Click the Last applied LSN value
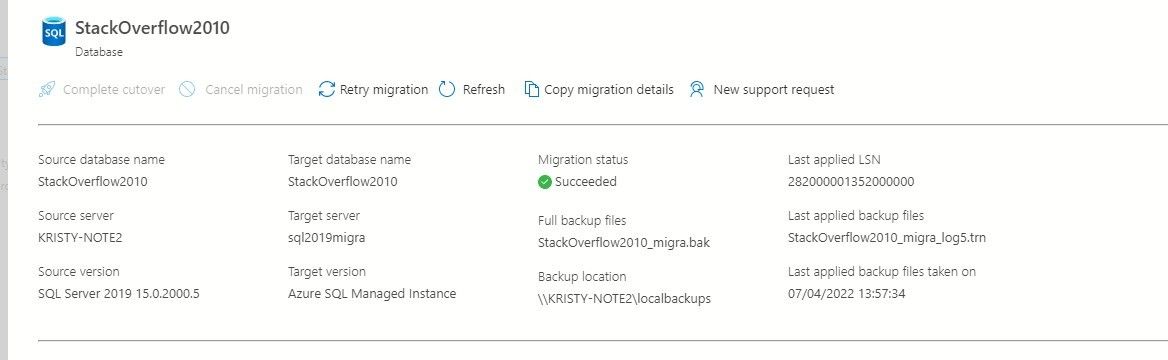The image size is (1168, 360). click(851, 182)
